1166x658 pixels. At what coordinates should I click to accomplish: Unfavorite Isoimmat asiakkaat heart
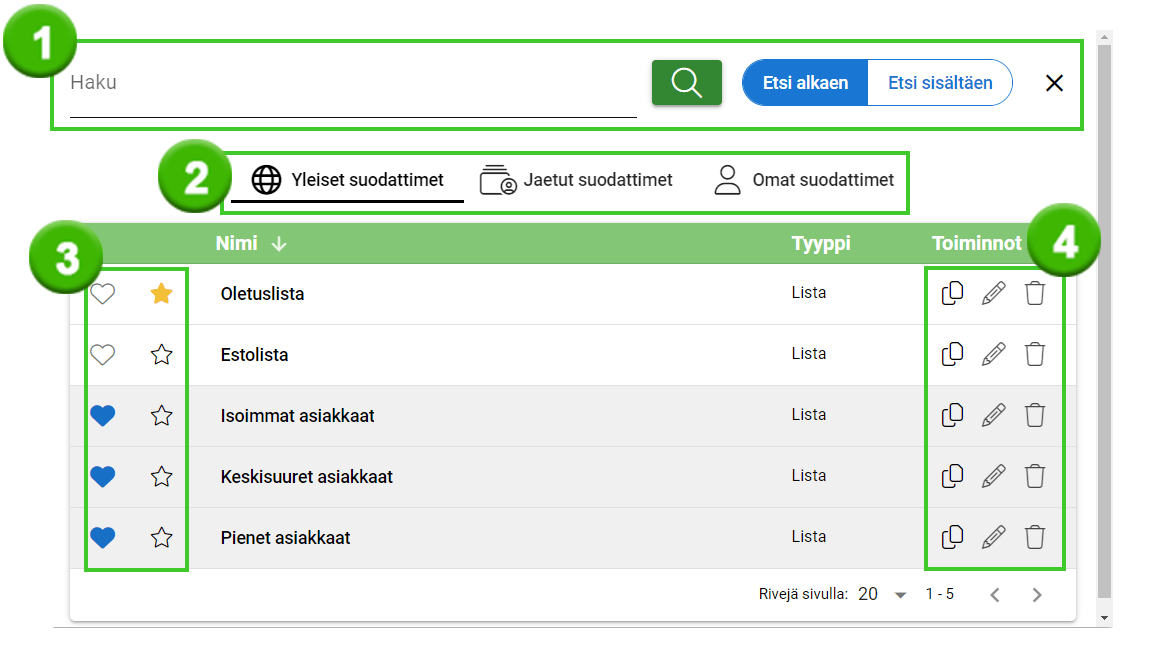[x=102, y=416]
